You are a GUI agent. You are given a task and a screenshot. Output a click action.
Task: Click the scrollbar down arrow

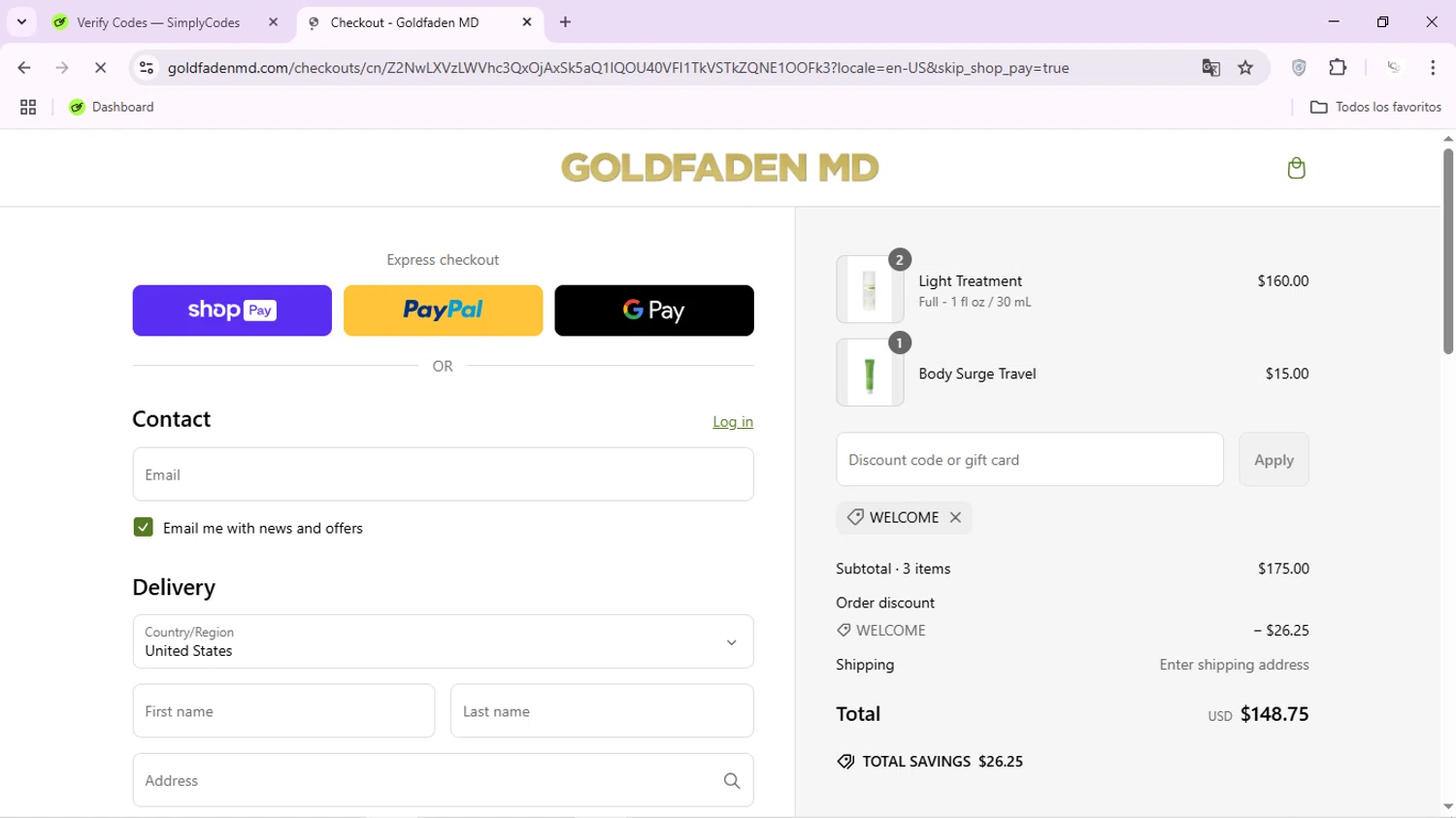[1448, 807]
